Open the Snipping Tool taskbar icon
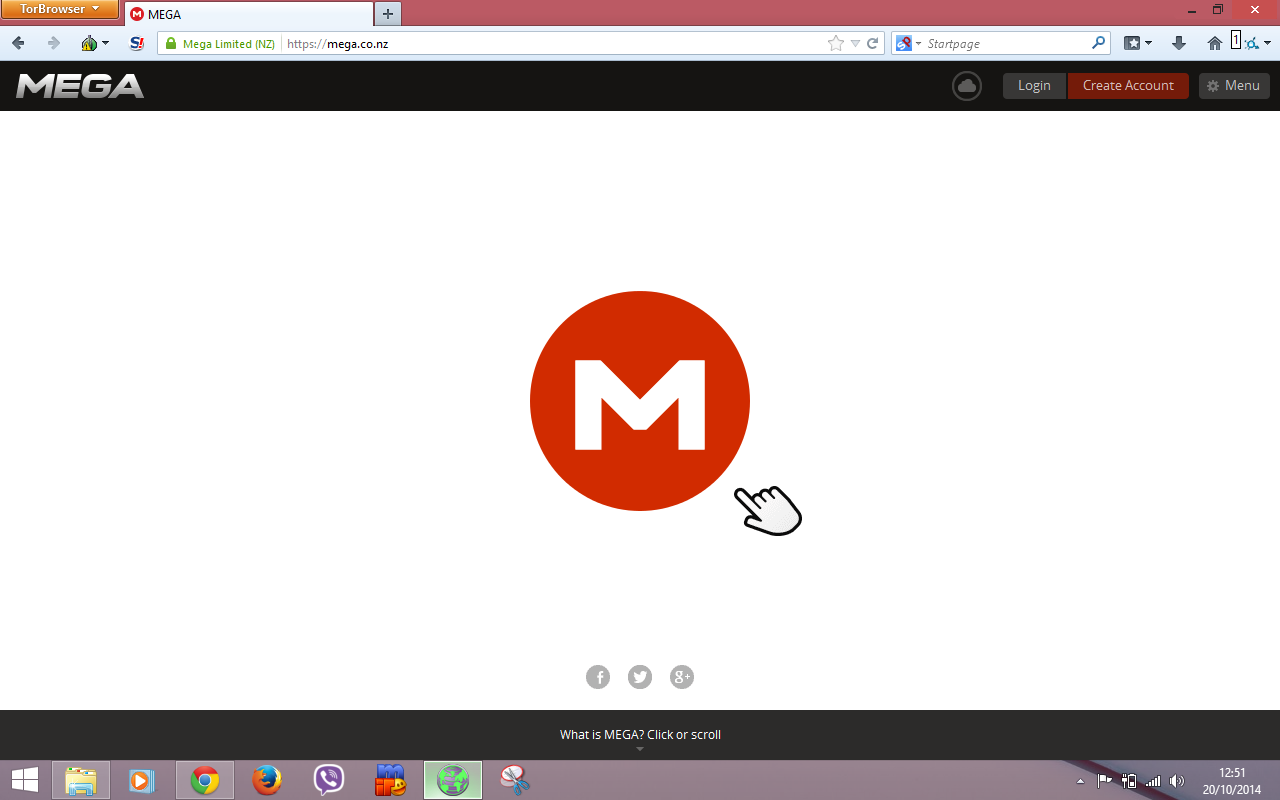The width and height of the screenshot is (1280, 800). tap(515, 780)
